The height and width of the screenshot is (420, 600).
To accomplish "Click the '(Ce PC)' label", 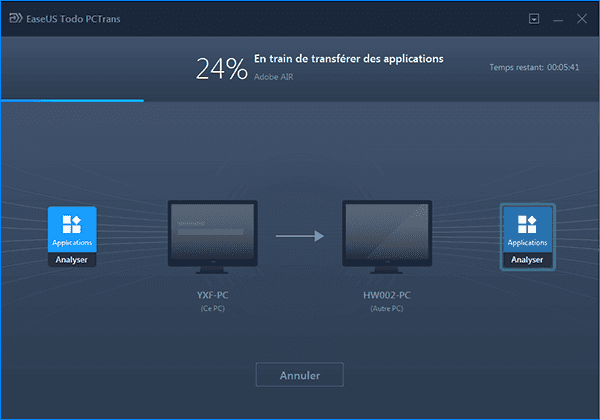I will point(212,308).
